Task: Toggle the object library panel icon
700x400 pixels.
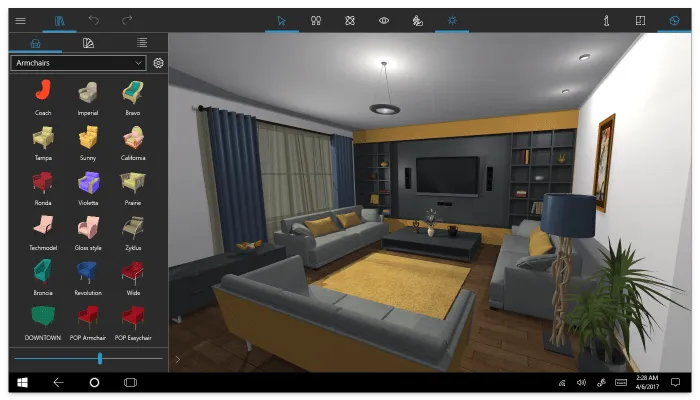Action: point(59,21)
